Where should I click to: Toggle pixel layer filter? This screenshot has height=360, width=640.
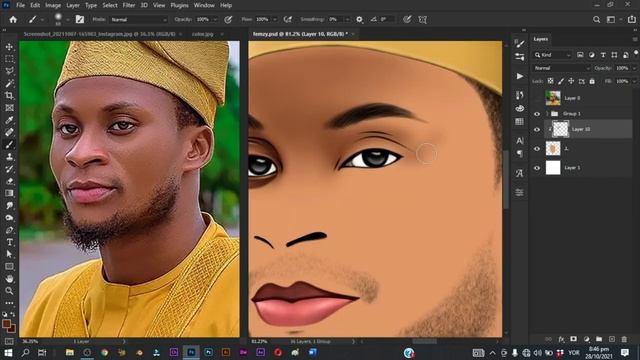(580, 55)
